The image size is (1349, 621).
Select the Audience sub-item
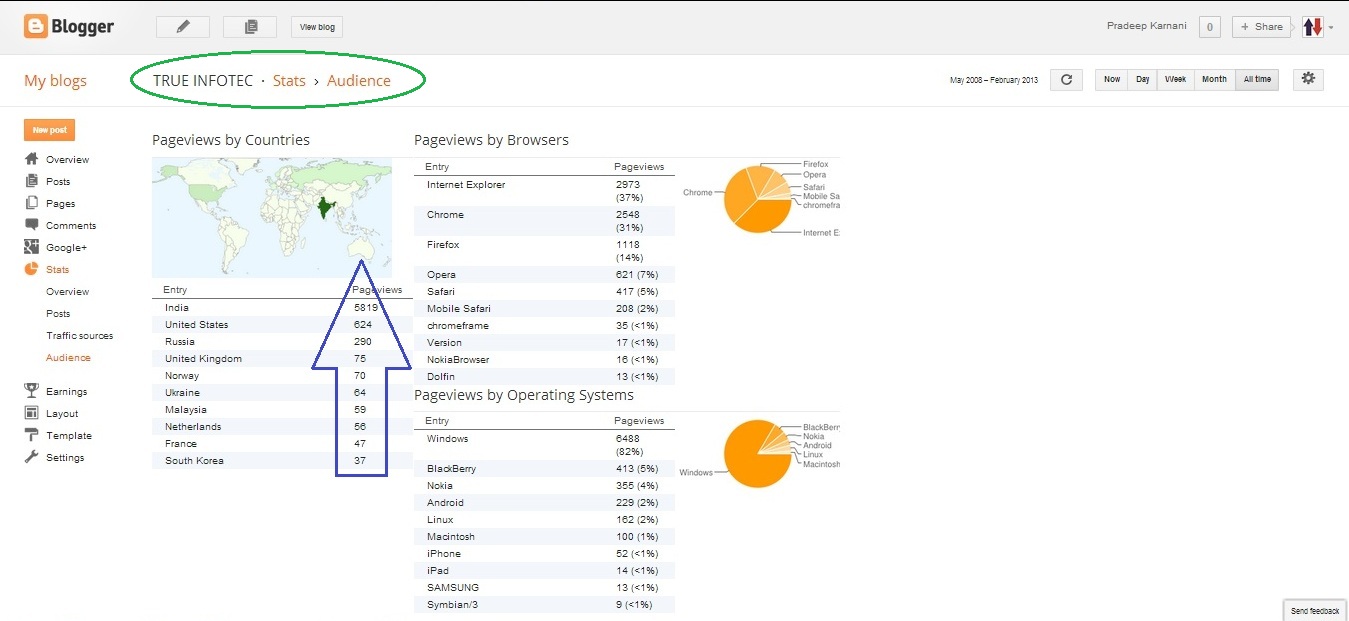coord(68,358)
